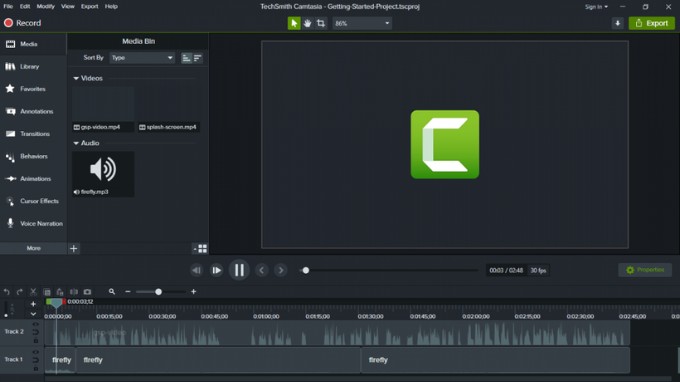Open the Edit menu
680x382 pixels.
[25, 7]
